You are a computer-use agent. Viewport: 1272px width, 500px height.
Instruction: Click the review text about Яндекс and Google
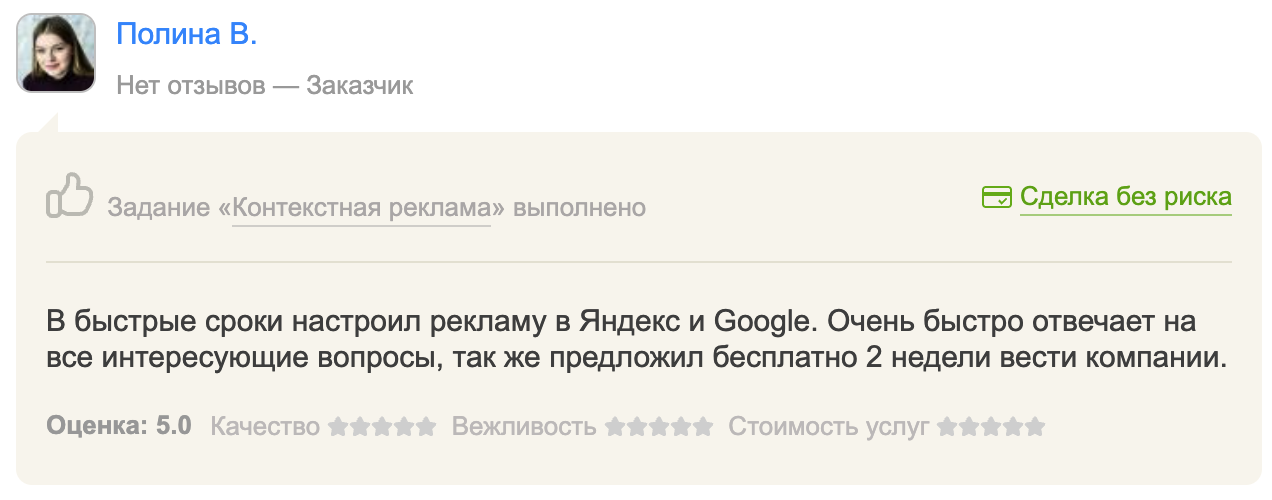pos(636,339)
